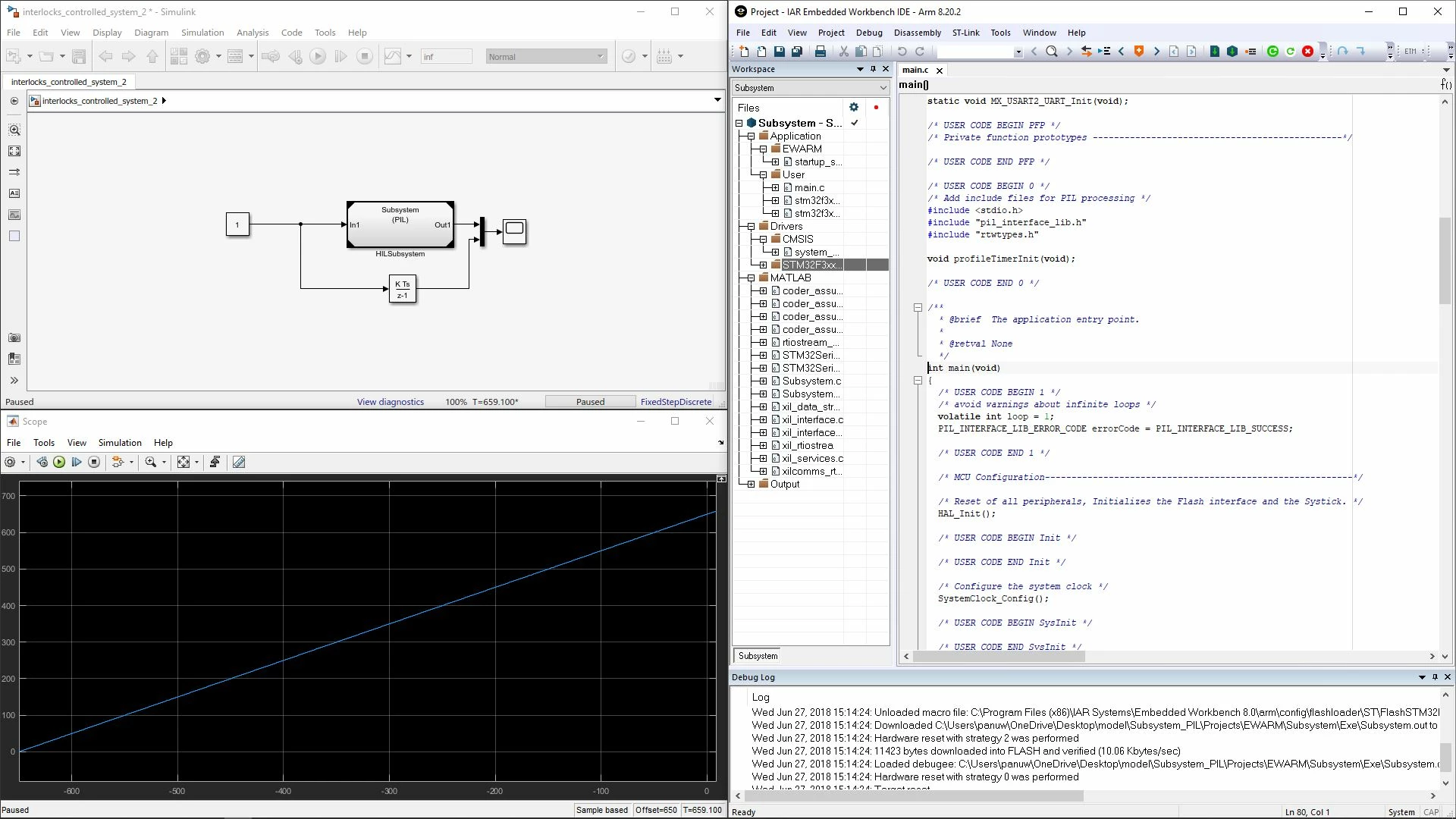This screenshot has width=1456, height=819.
Task: Click the Save All icon in IAR toolbar
Action: pos(797,52)
